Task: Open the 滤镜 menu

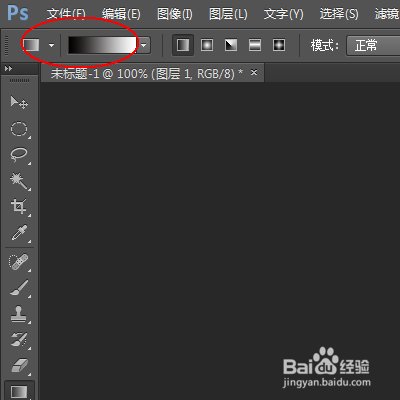Action: point(387,14)
